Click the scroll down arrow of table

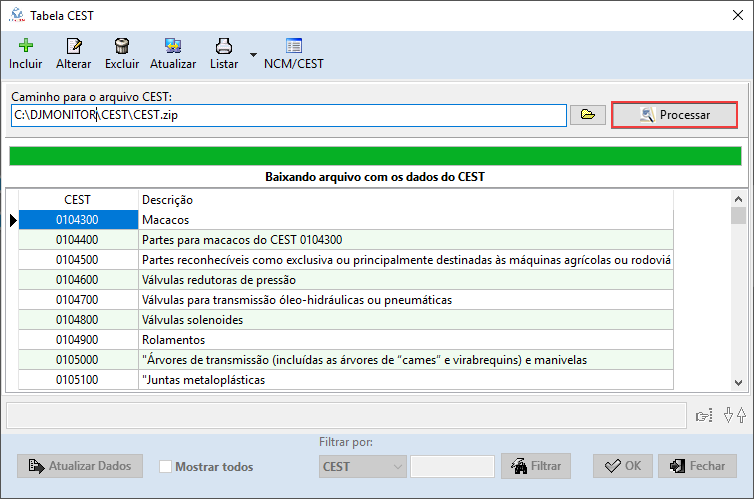738,382
